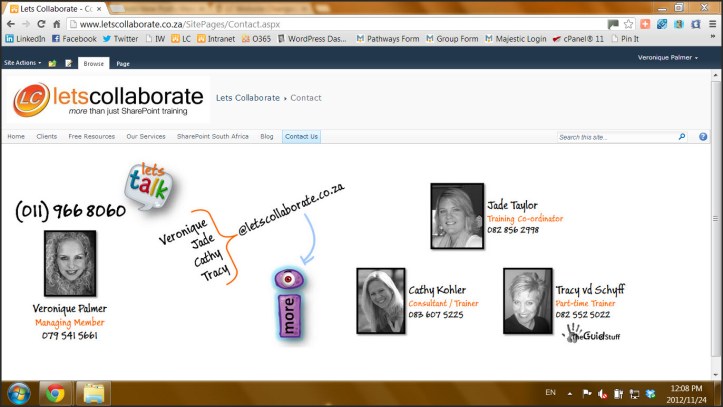The width and height of the screenshot is (723, 407).
Task: Click Cathy Kohler's profile photo
Action: click(380, 300)
